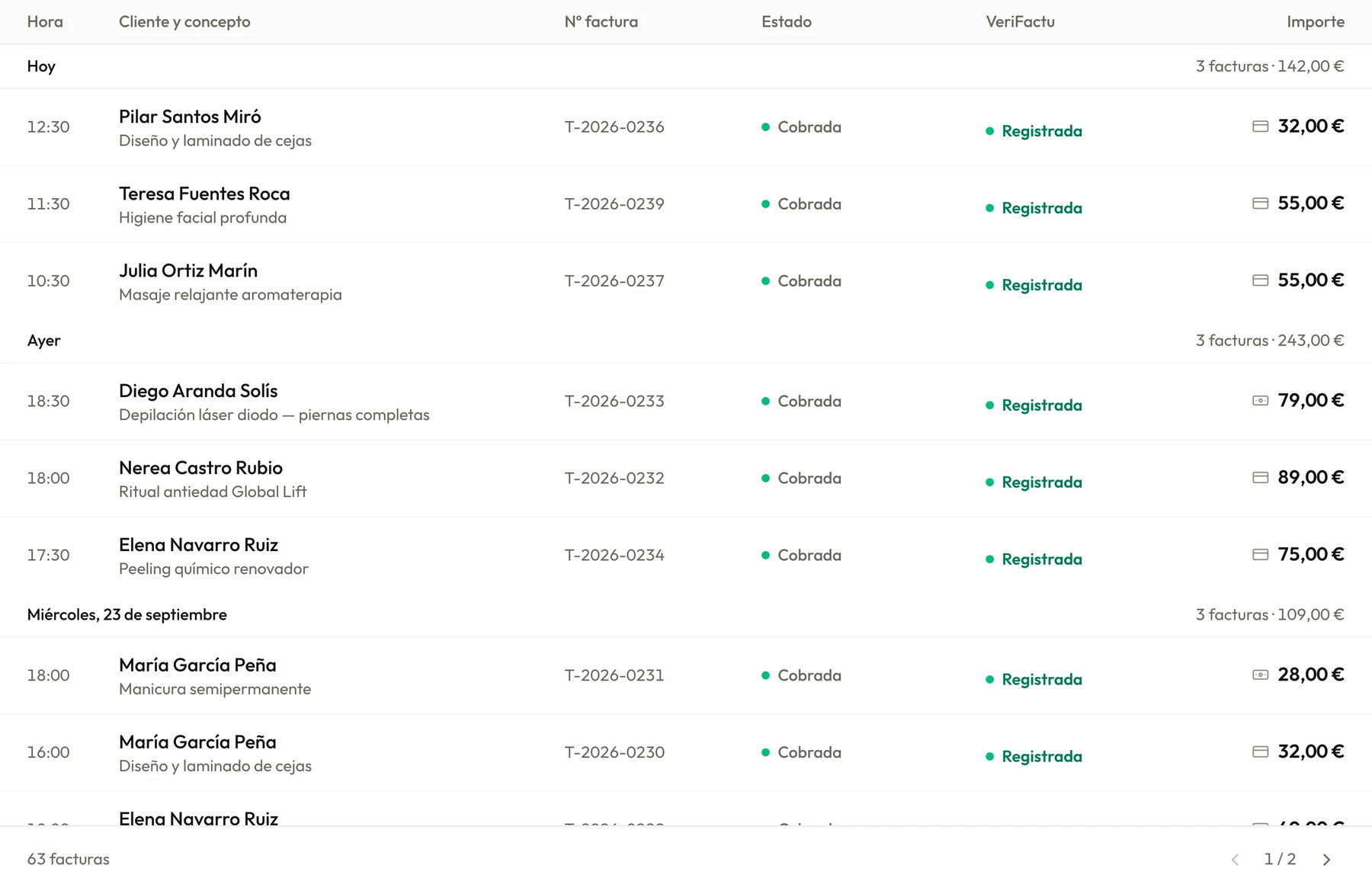1372x878 pixels.
Task: Open Diego Aranda Solís invoice
Action: coord(686,402)
